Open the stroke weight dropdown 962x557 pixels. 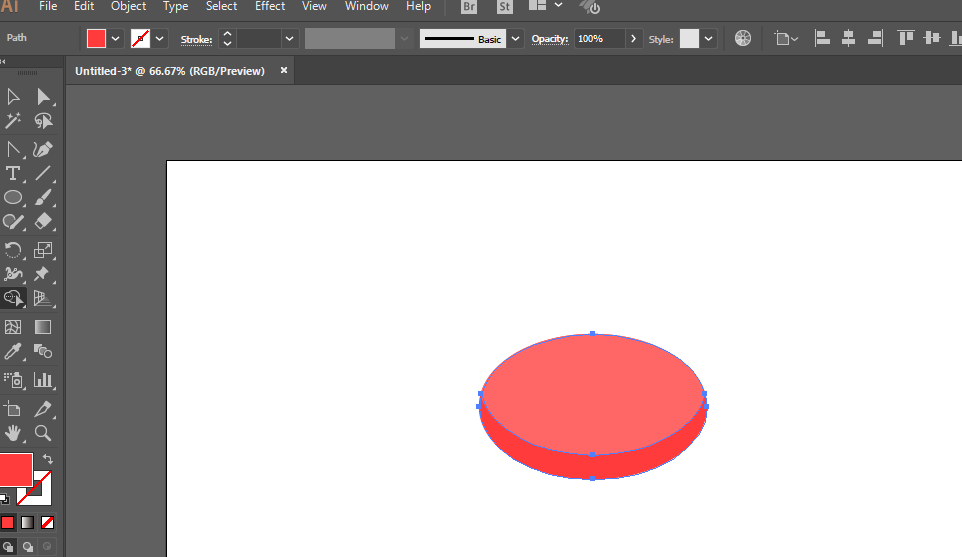coord(290,39)
